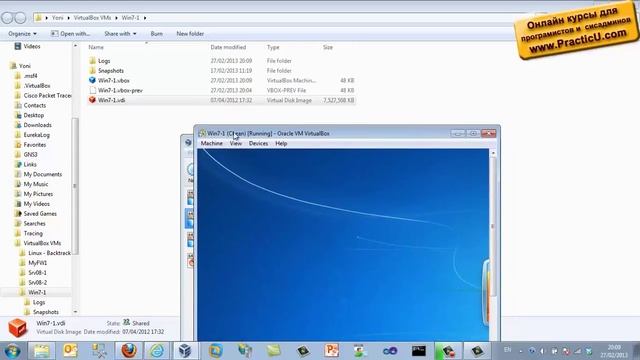Select Win7-1 folder in navigation tree

pyautogui.click(x=37, y=292)
